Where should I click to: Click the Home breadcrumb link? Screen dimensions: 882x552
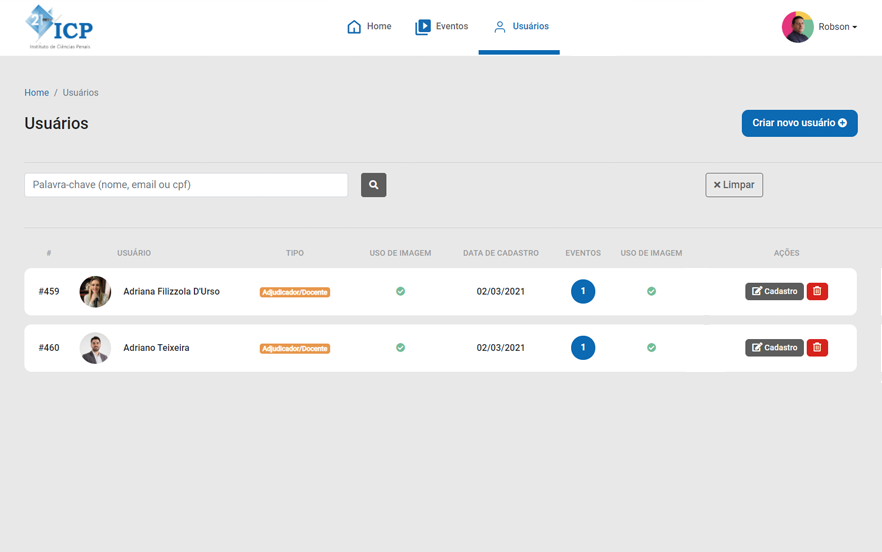(36, 93)
